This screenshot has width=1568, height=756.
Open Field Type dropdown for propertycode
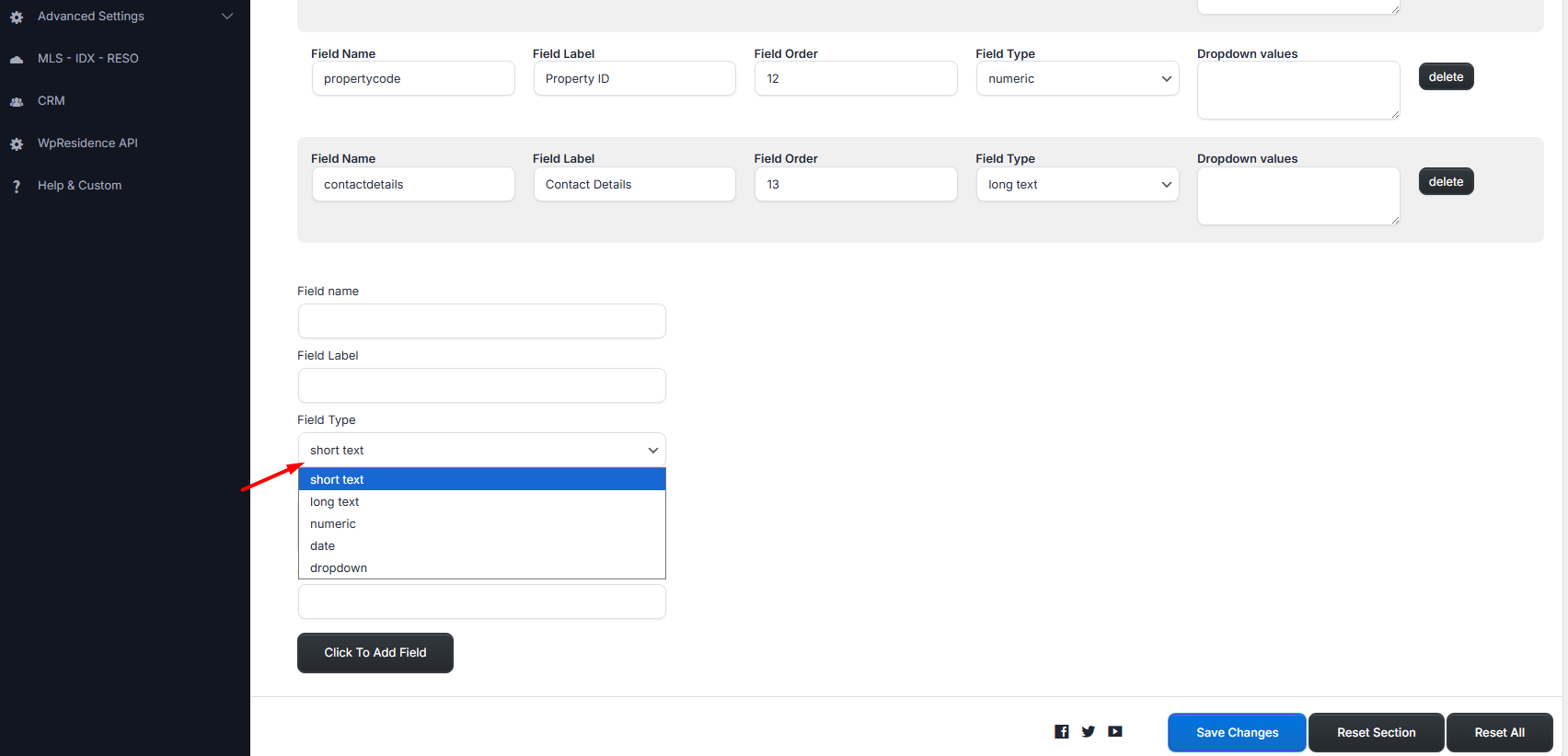click(1077, 79)
